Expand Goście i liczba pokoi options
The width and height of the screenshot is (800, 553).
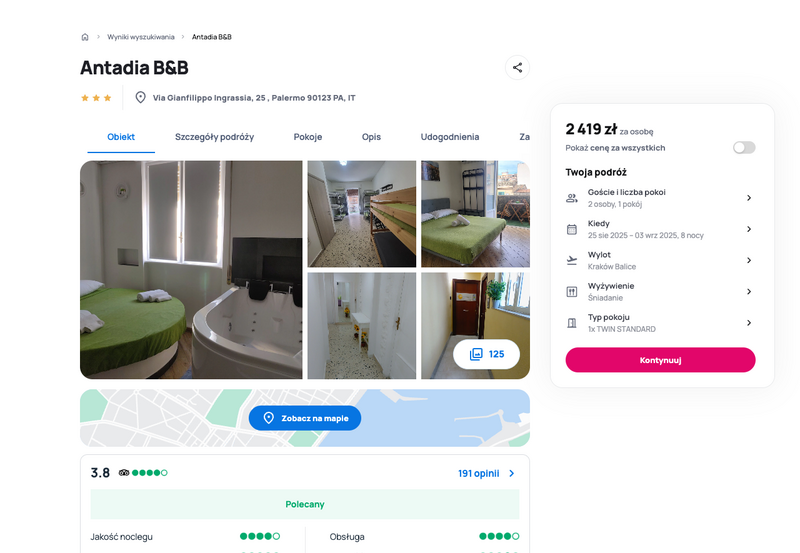coord(660,198)
